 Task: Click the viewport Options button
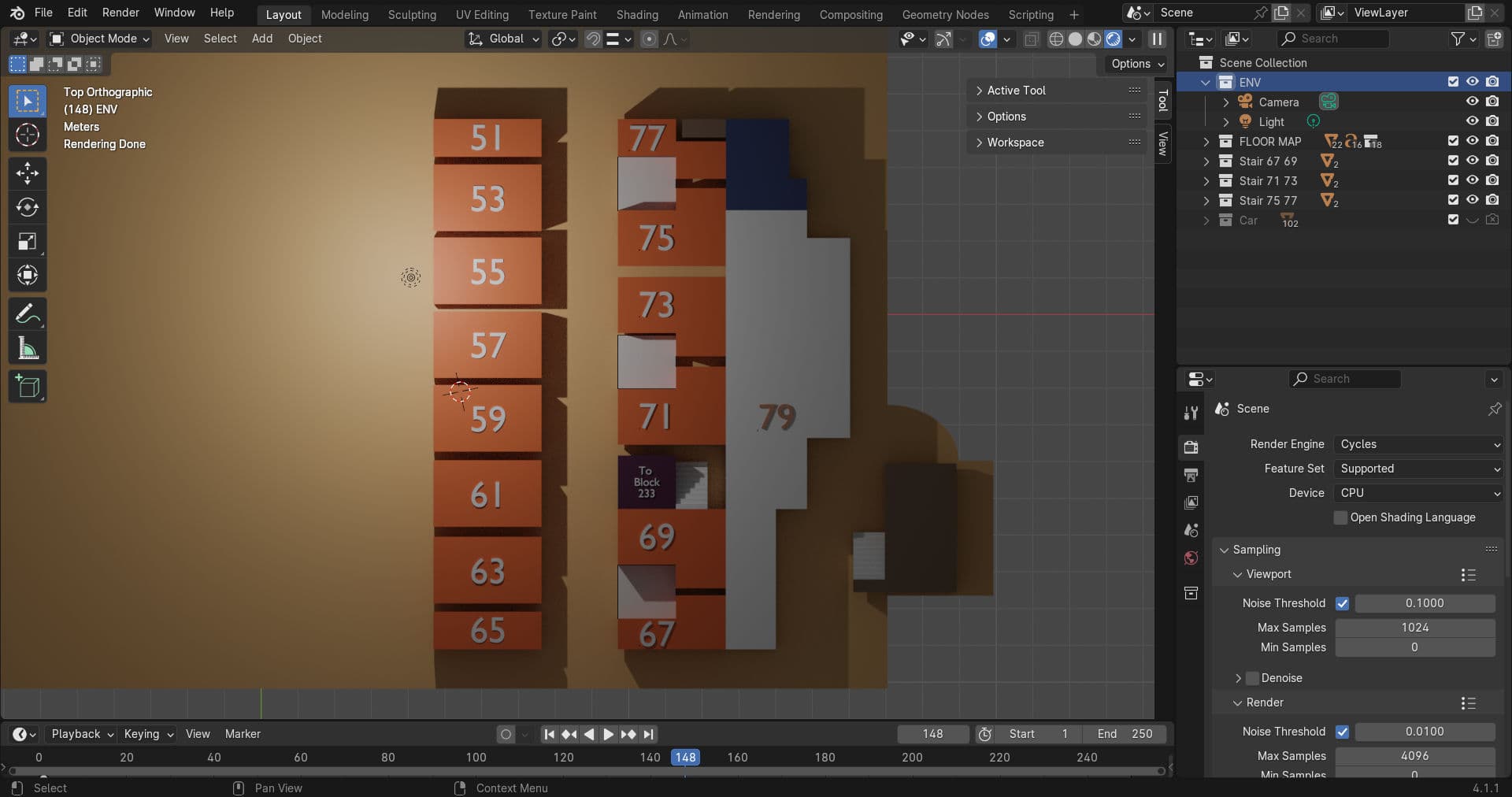[1137, 64]
